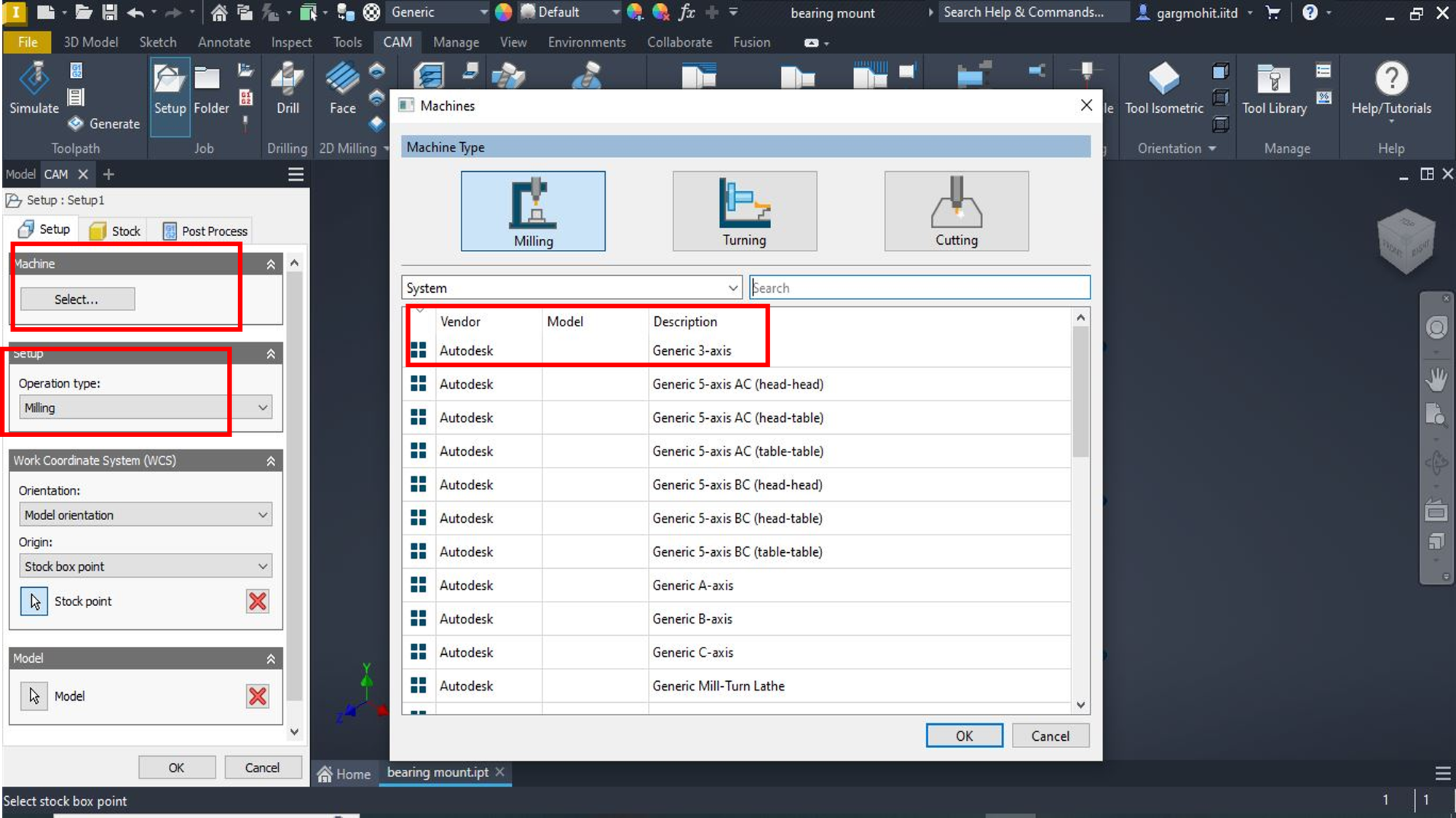Click the zoom document icon in navigation bar
The width and height of the screenshot is (1456, 818).
point(1436,414)
